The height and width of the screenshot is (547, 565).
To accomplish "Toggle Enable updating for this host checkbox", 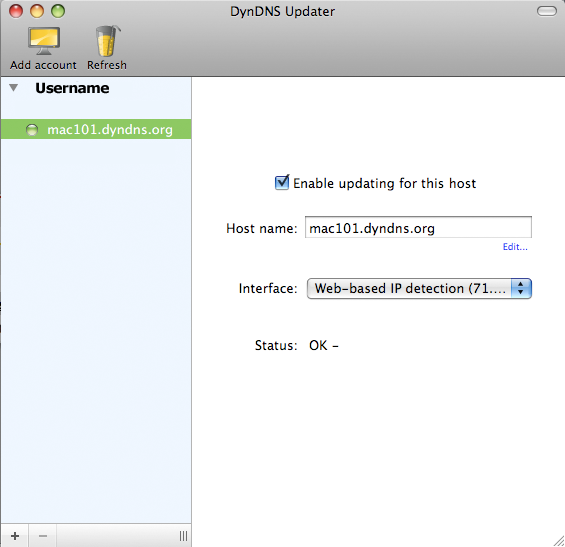I will pos(282,182).
